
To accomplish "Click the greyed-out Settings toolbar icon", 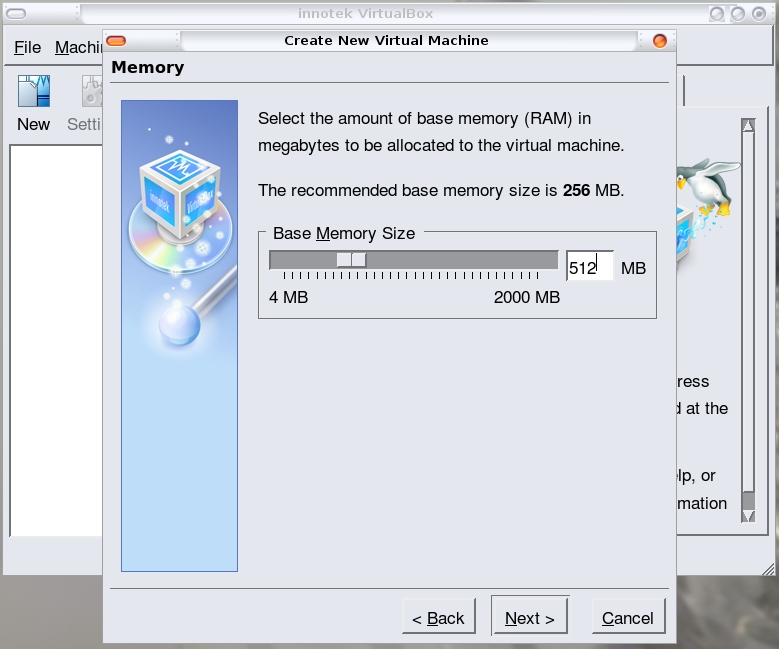I will (x=90, y=94).
